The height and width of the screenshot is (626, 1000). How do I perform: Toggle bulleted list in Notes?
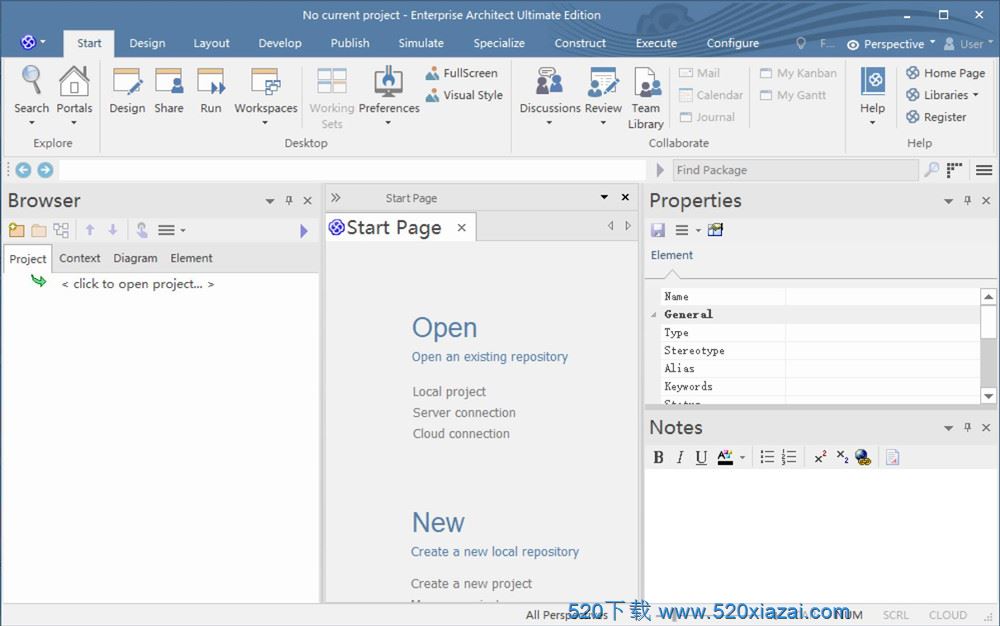767,457
